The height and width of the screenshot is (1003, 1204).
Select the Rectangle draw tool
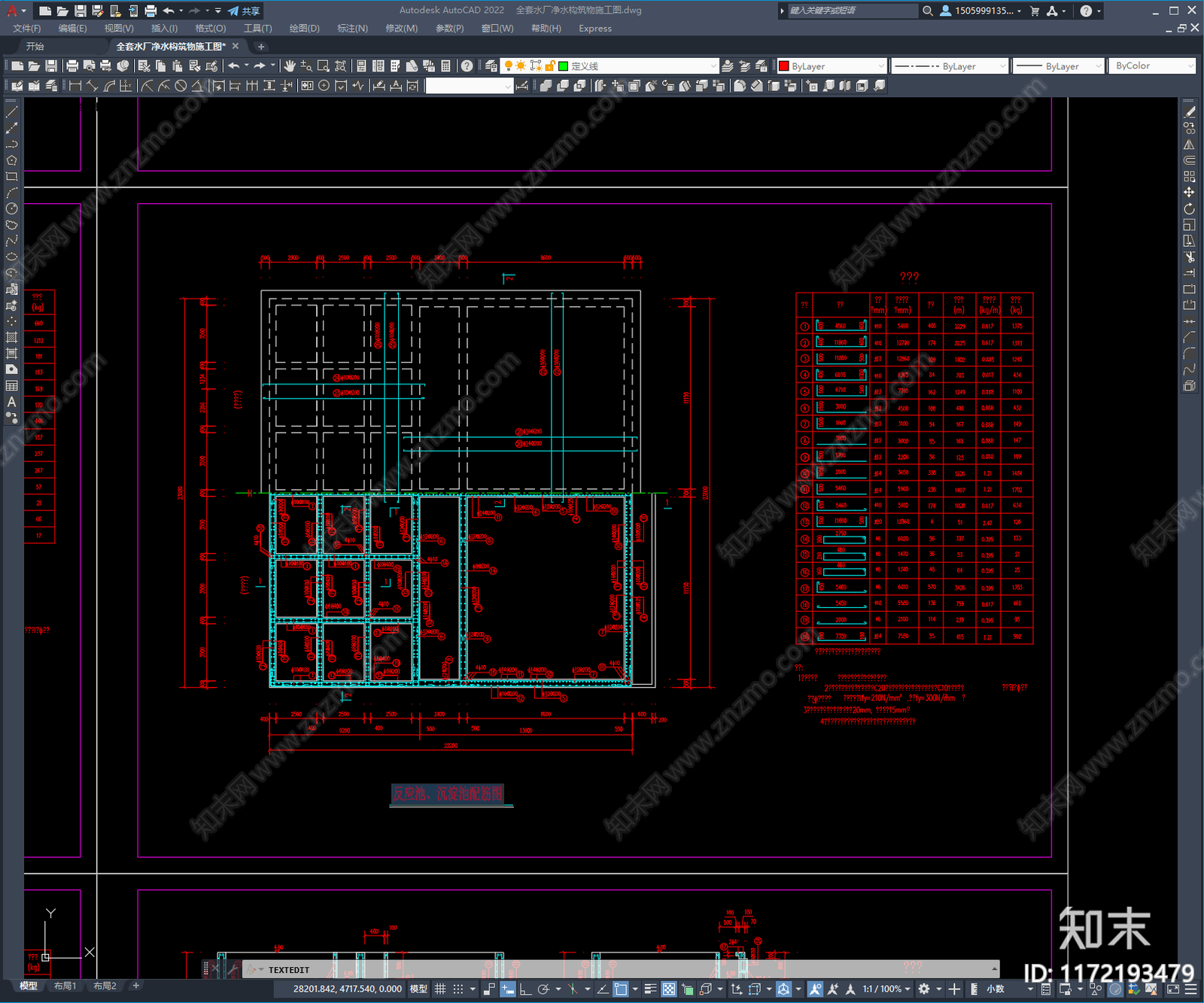click(x=11, y=176)
